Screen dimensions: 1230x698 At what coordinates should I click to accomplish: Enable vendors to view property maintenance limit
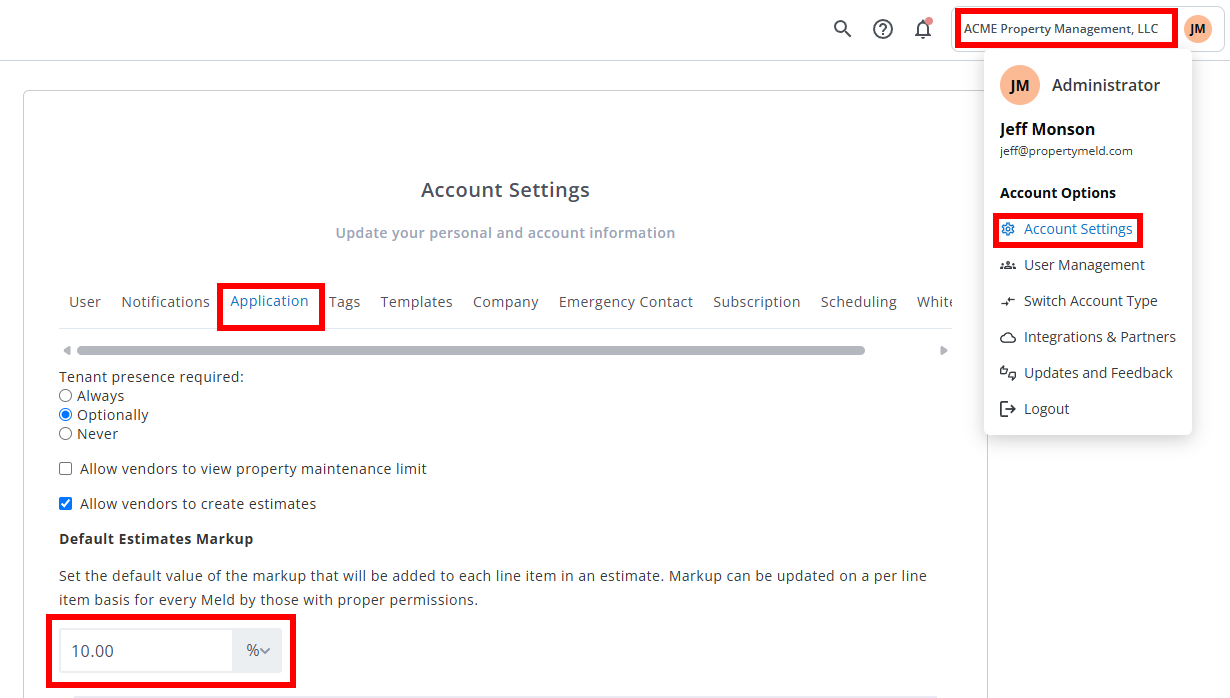[66, 469]
